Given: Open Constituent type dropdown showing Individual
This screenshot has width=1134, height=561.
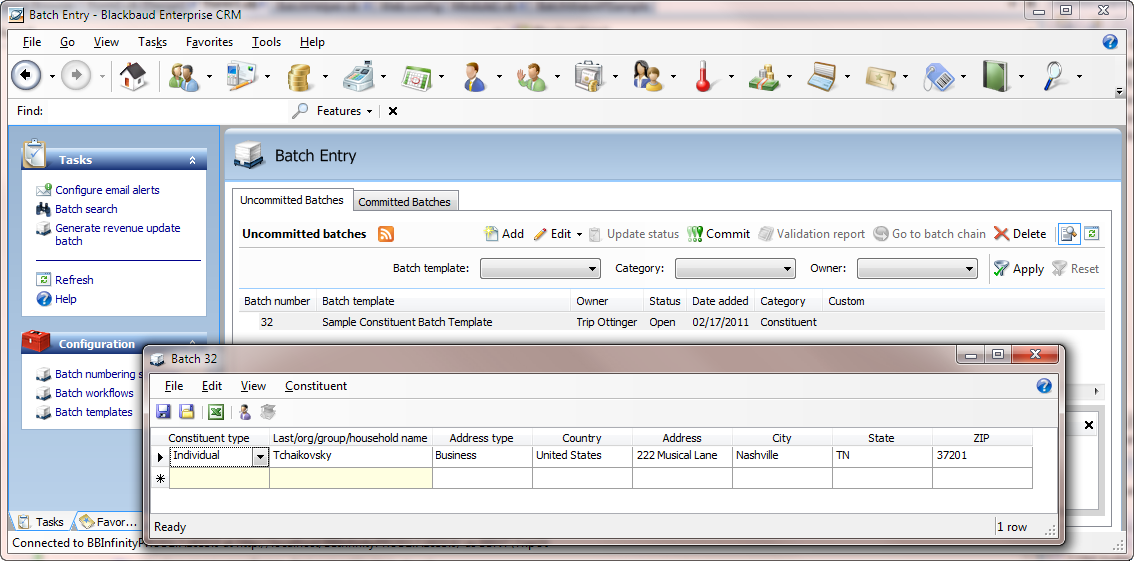Looking at the screenshot, I should (x=260, y=456).
